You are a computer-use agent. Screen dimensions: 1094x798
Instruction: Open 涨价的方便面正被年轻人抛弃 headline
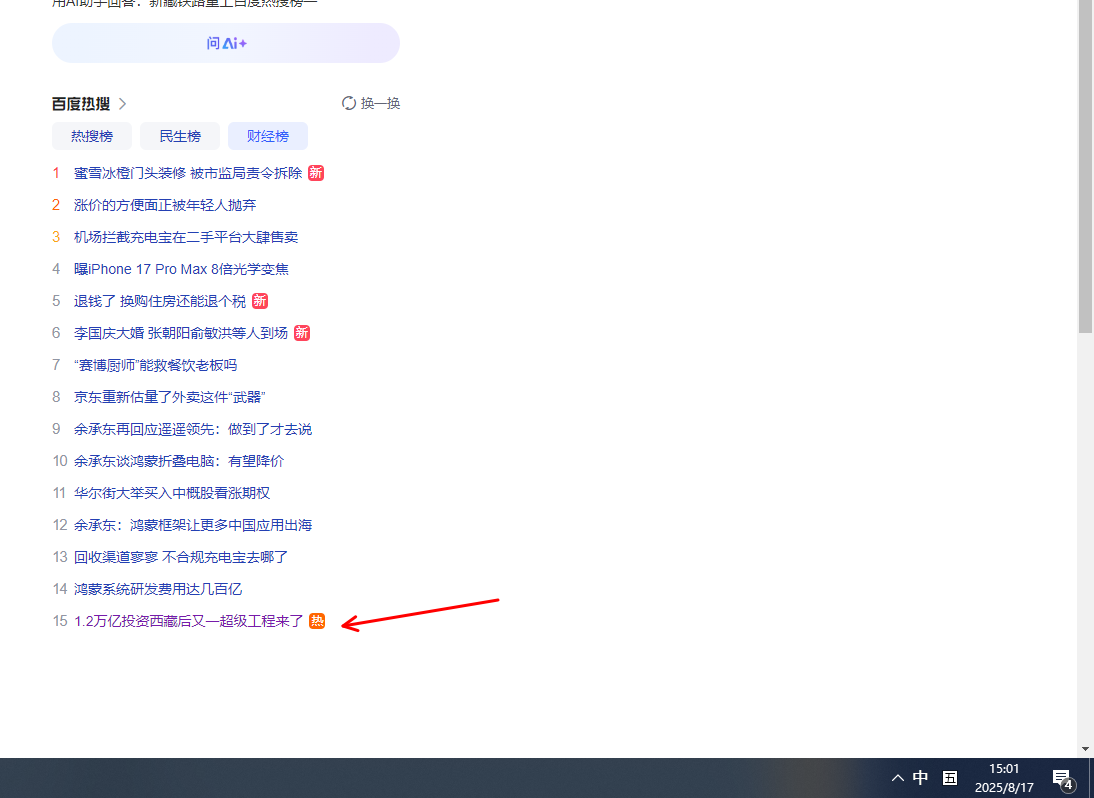[x=165, y=205]
